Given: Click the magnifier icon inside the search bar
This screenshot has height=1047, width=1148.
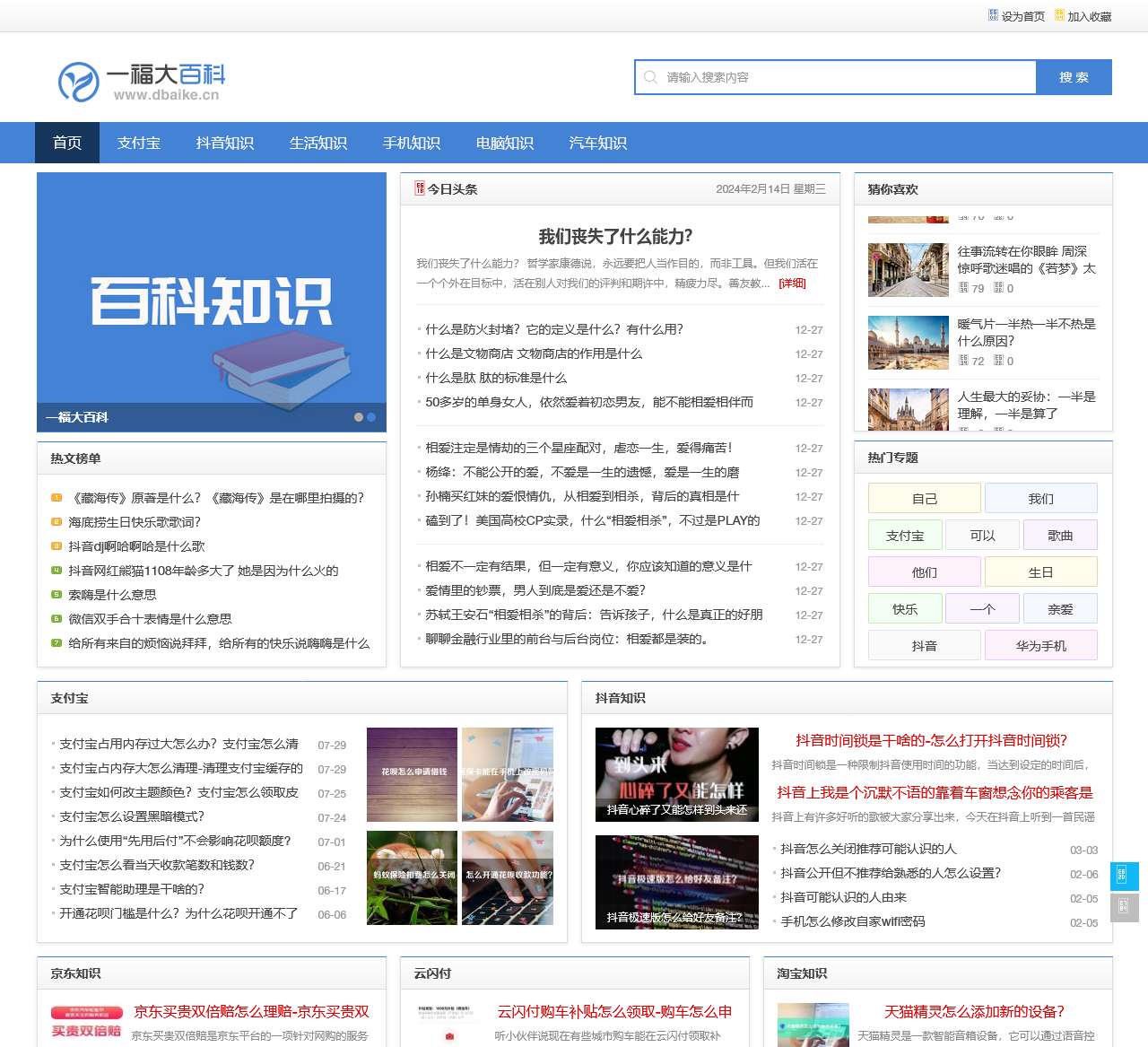Looking at the screenshot, I should click(649, 77).
